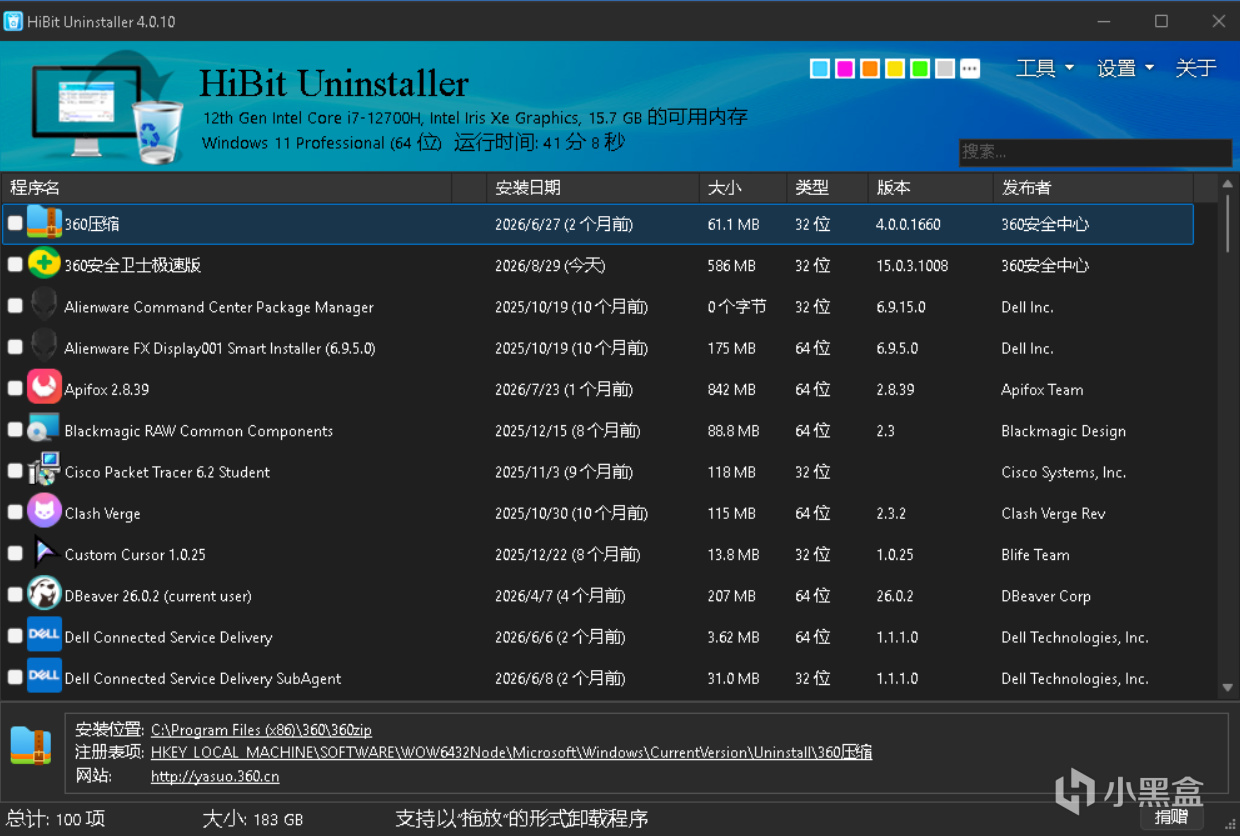Sort list by 大小 column header

coord(743,188)
